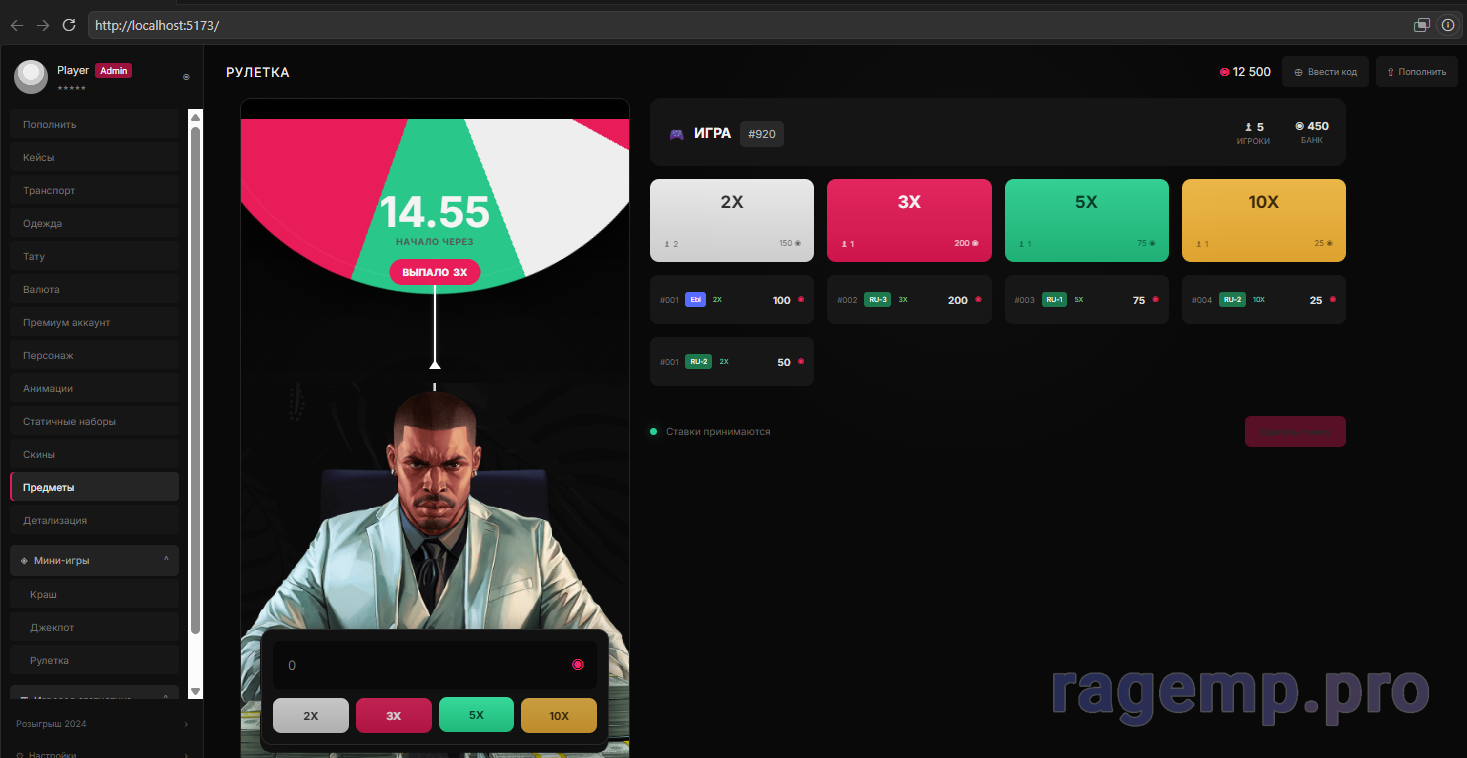
Task: Click the Пополнить button in the top bar
Action: [1416, 72]
